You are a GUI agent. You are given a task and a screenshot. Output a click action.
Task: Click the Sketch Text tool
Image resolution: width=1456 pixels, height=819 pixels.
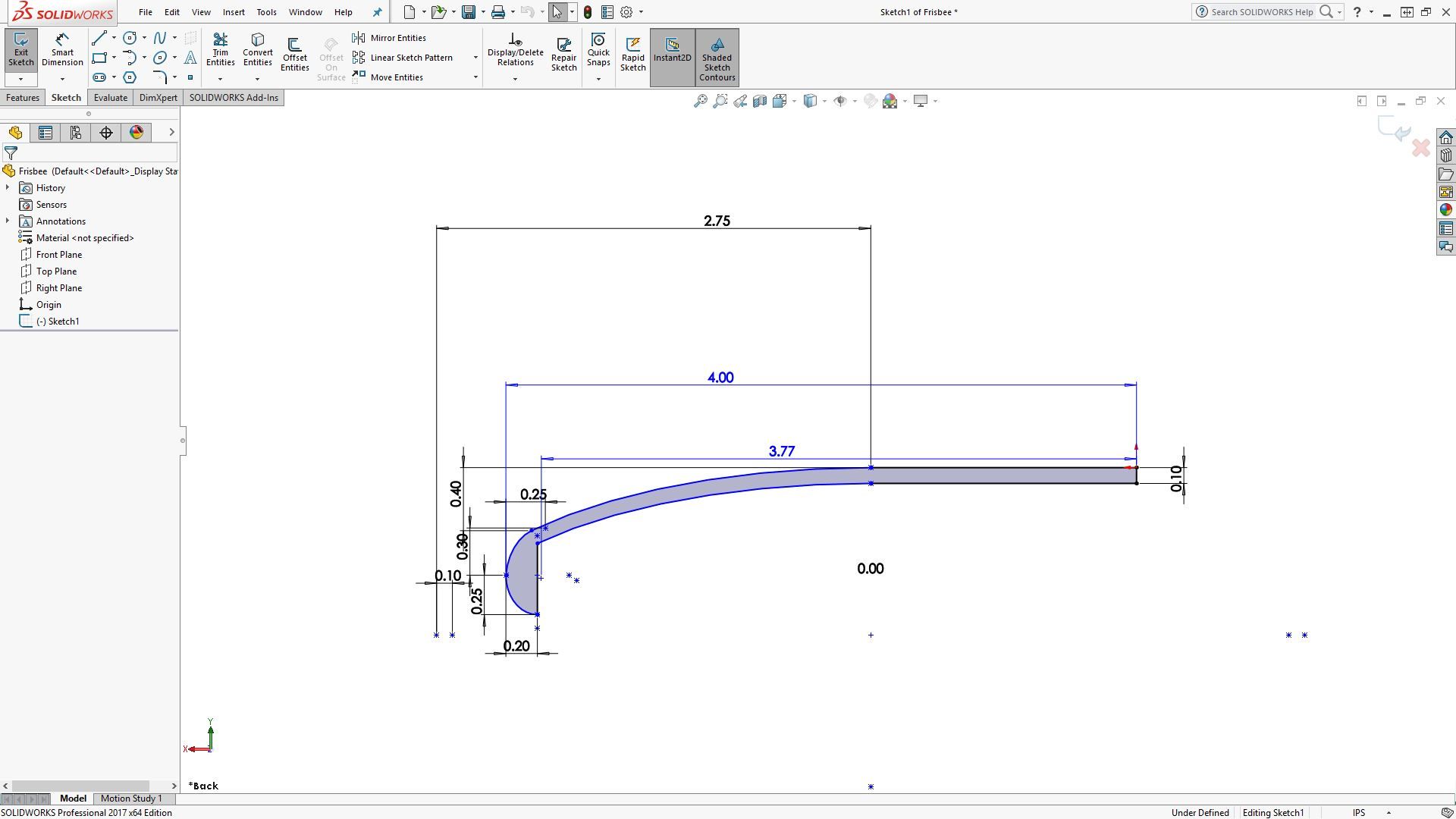pos(190,58)
